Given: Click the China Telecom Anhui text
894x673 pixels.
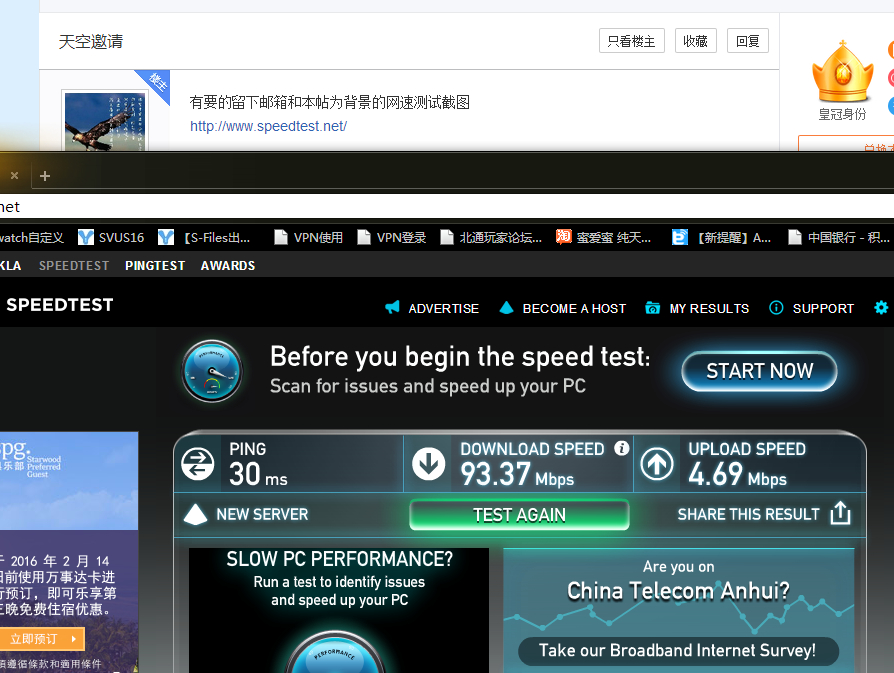Looking at the screenshot, I should [x=678, y=591].
